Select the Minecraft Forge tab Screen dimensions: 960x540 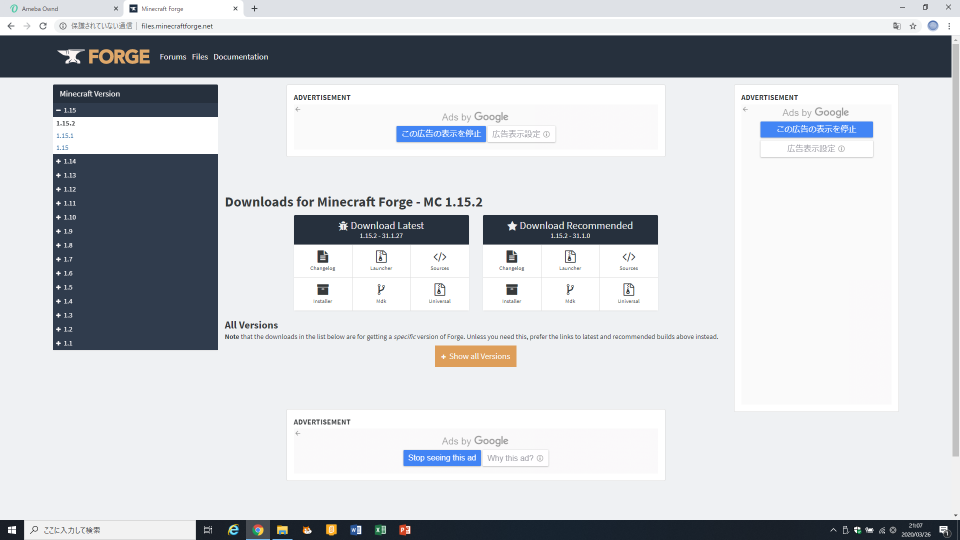tap(183, 9)
